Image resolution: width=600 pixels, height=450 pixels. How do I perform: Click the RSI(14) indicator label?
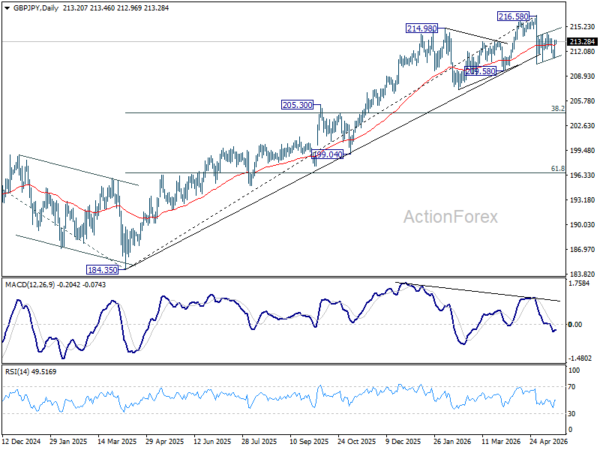(x=15, y=372)
